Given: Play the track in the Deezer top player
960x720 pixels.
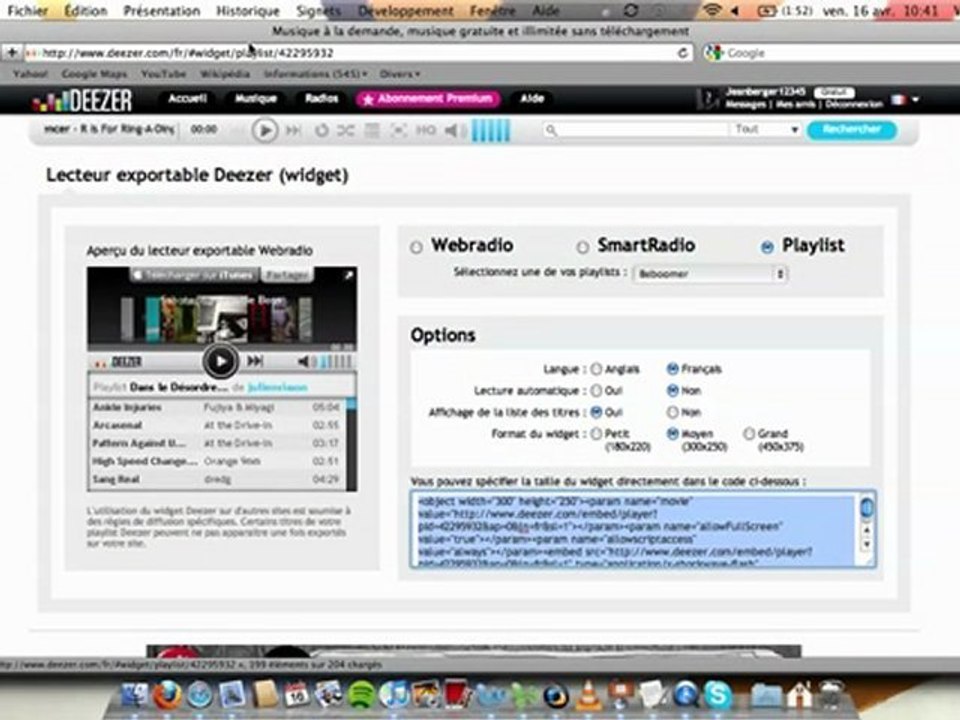Looking at the screenshot, I should coord(264,130).
